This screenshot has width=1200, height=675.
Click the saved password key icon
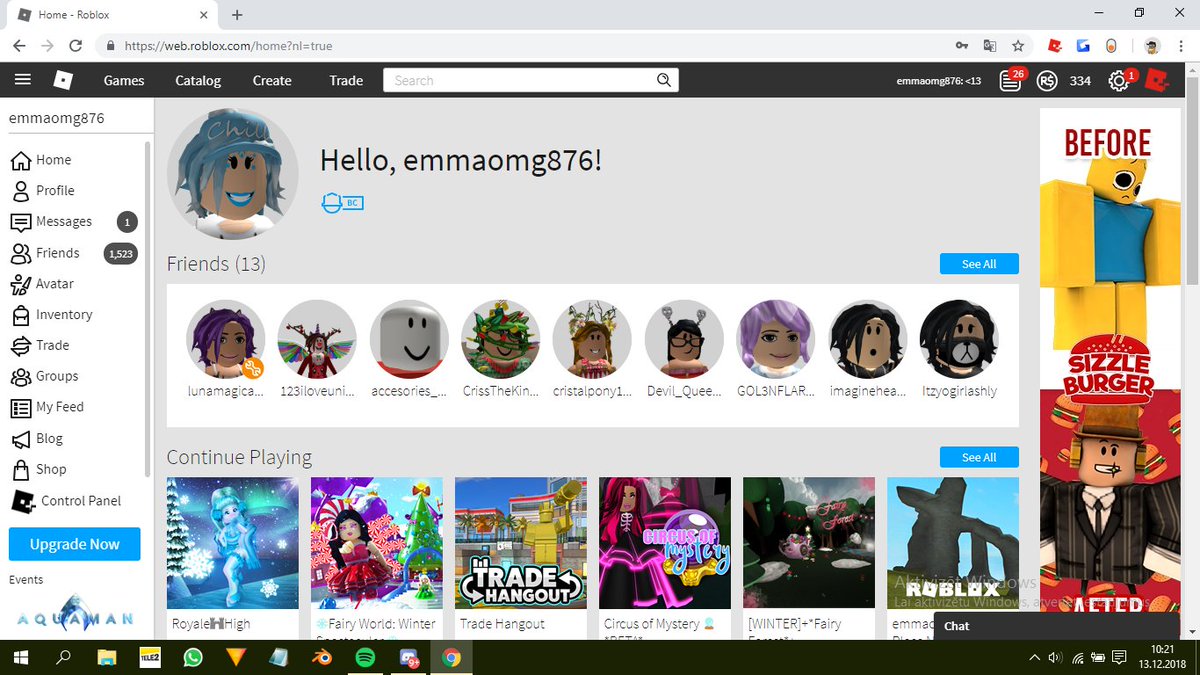click(961, 46)
